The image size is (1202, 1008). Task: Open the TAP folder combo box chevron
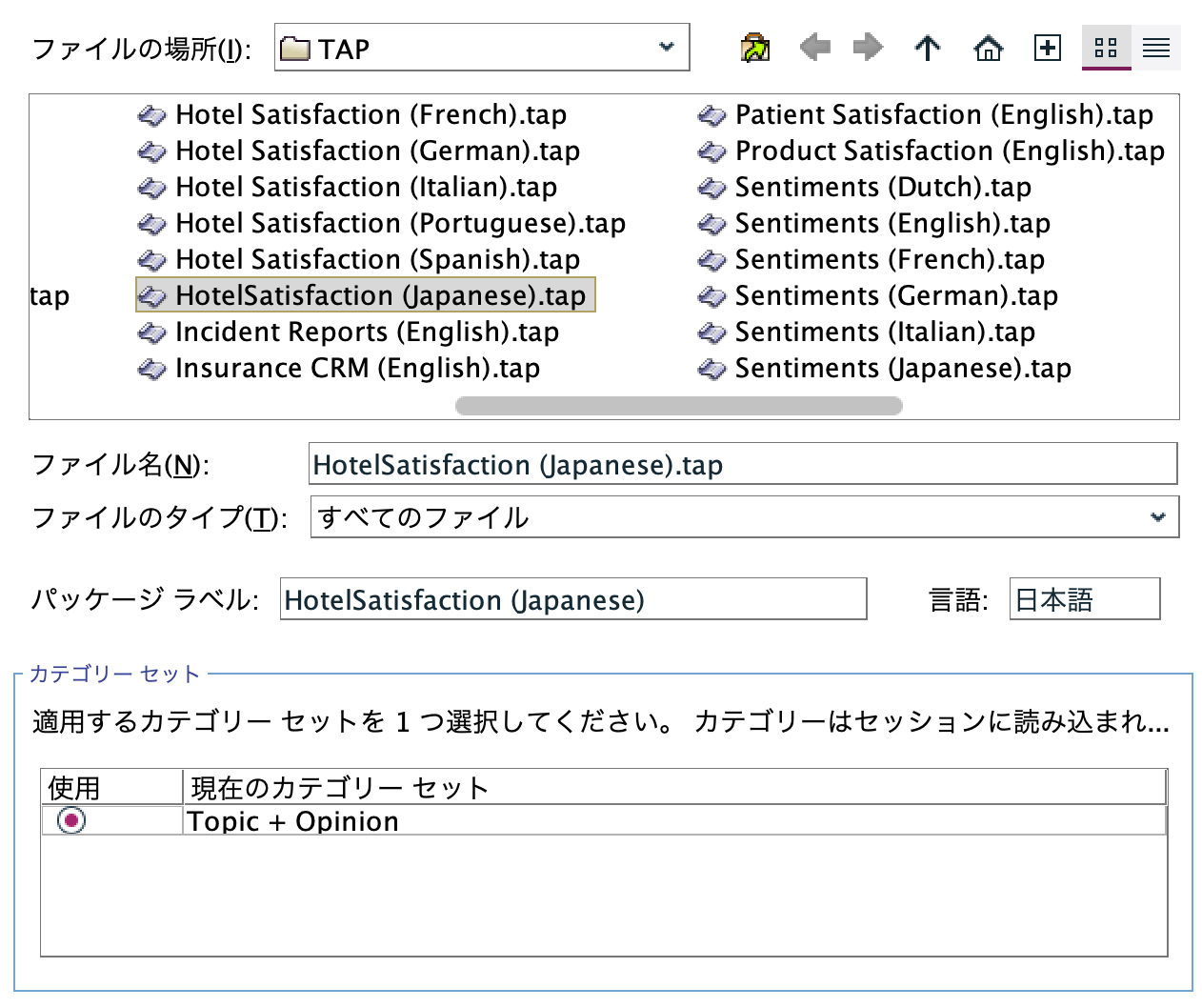[666, 48]
